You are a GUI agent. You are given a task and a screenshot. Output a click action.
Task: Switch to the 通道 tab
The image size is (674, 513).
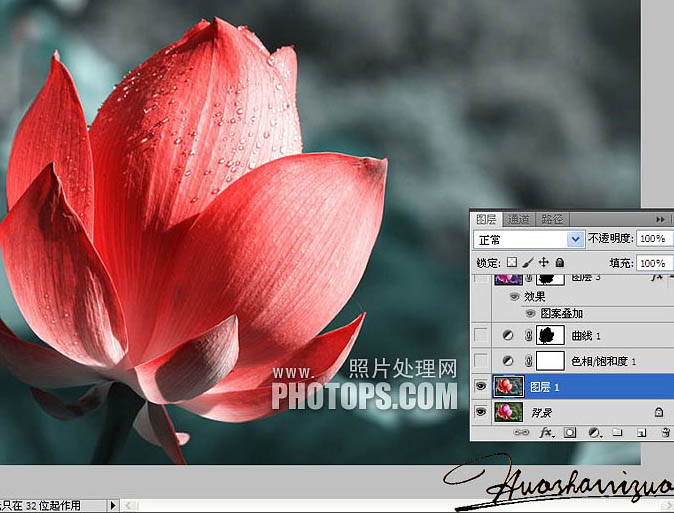pos(518,219)
